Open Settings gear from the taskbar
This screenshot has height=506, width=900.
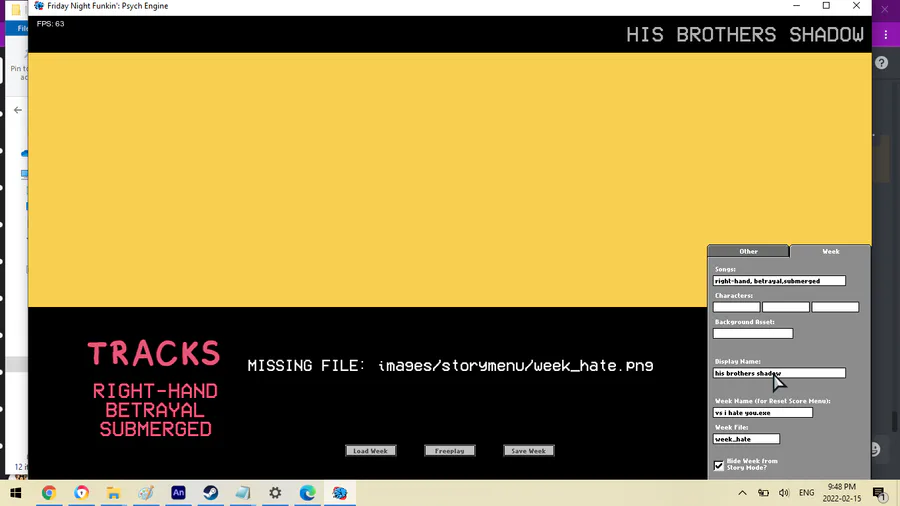click(x=276, y=493)
